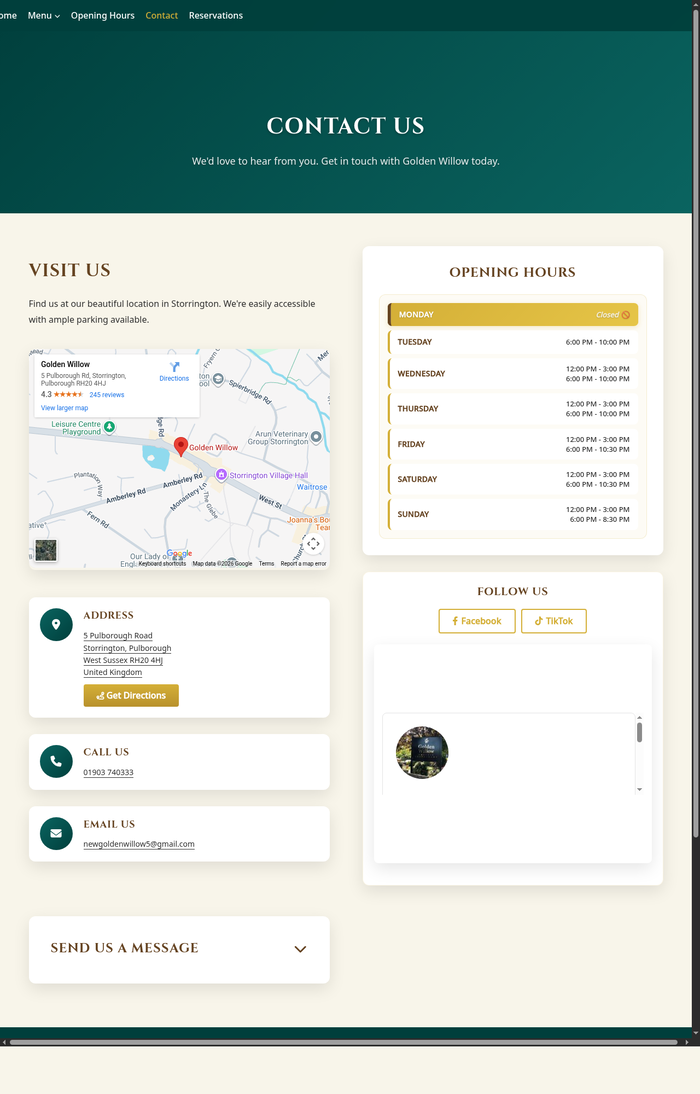Switch map to satellite view thumbnail

(46, 550)
